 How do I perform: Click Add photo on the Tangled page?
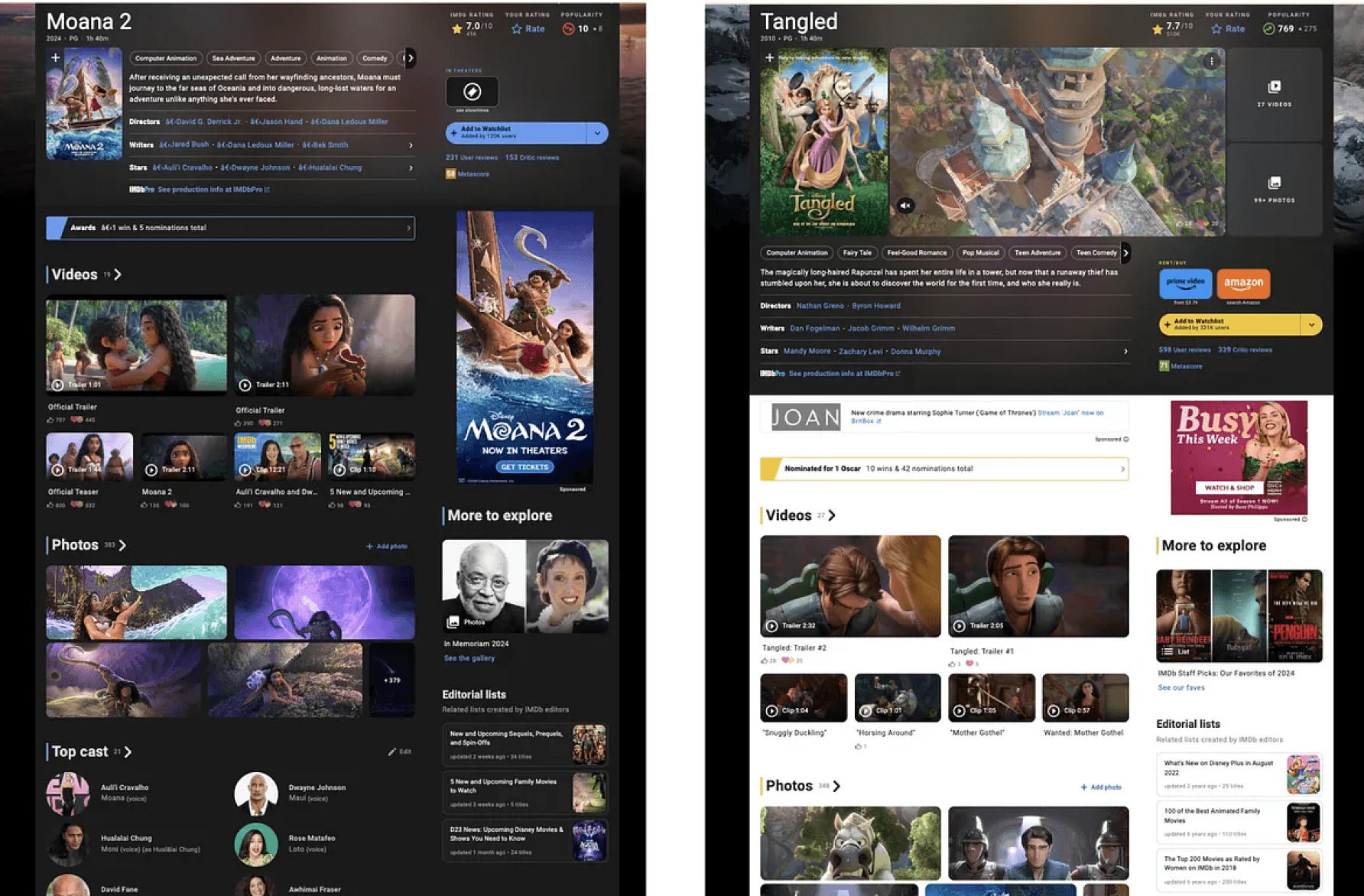click(x=1101, y=787)
